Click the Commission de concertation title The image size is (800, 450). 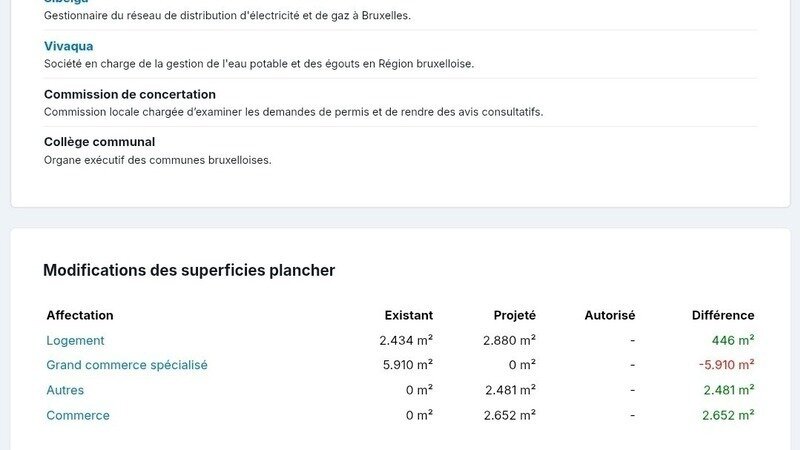(130, 94)
